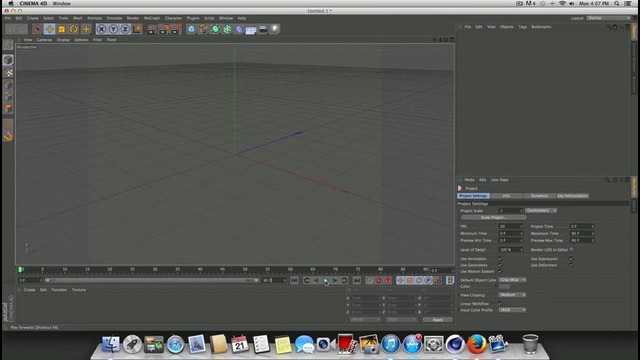
Task: Open the material manager Create menu
Action: point(29,290)
